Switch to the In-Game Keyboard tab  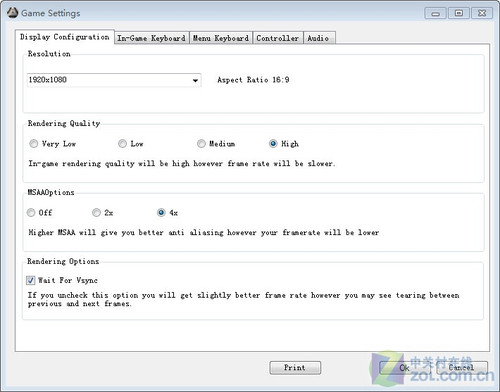click(152, 38)
